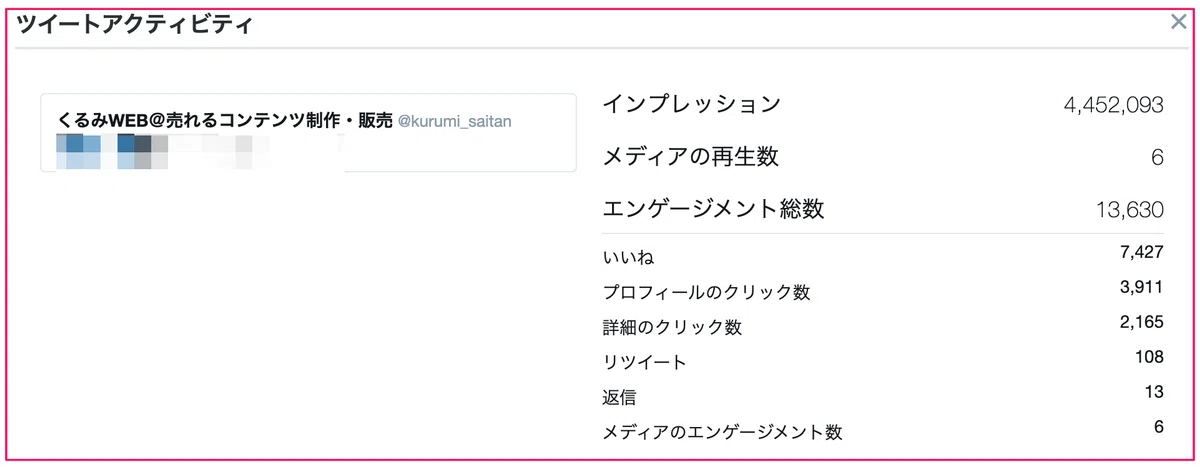Viewport: 1200px width, 467px height.
Task: Open the tweet preview card
Action: click(308, 133)
